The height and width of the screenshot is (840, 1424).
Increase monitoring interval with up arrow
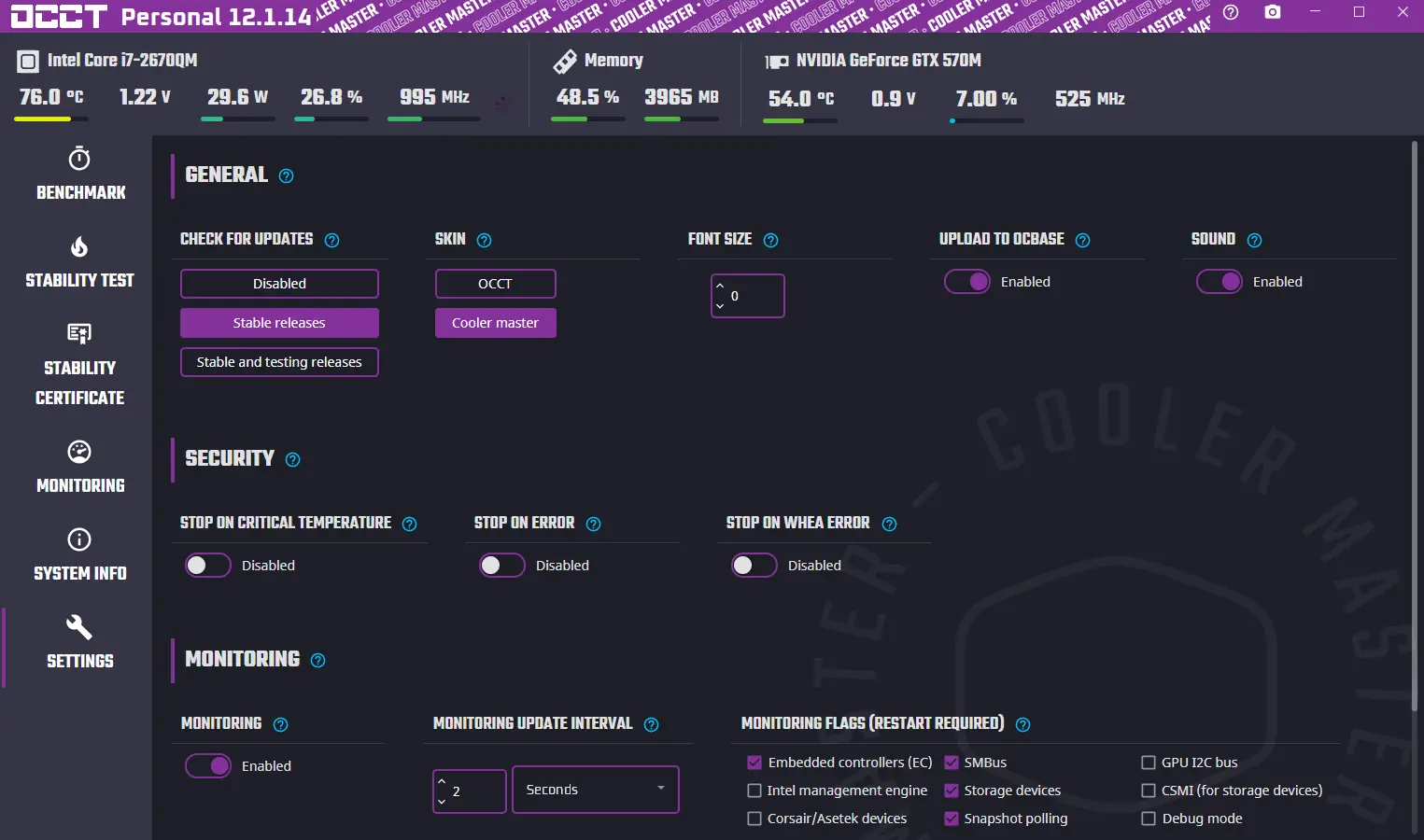pyautogui.click(x=442, y=781)
